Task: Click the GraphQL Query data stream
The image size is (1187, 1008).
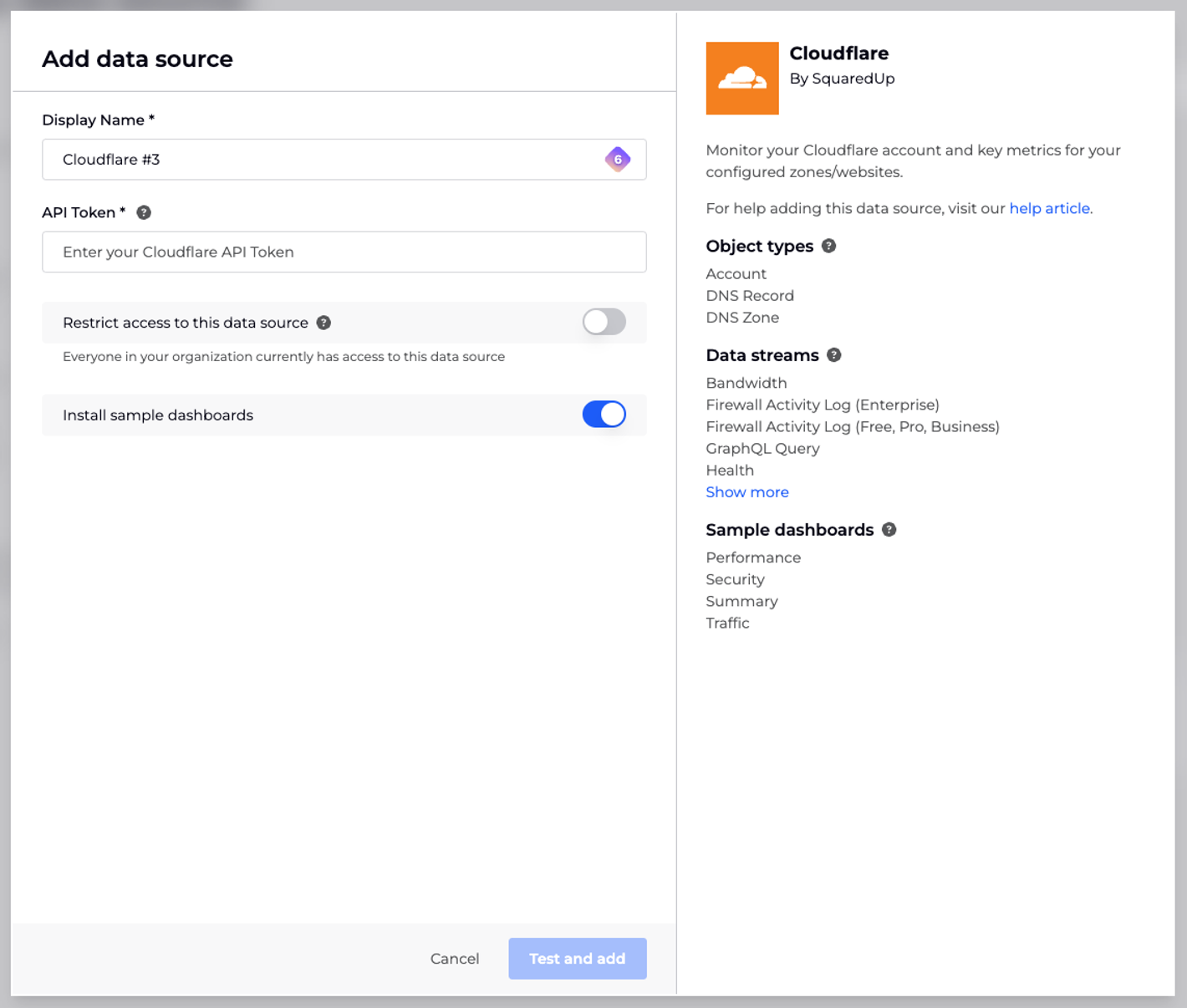Action: (x=762, y=449)
